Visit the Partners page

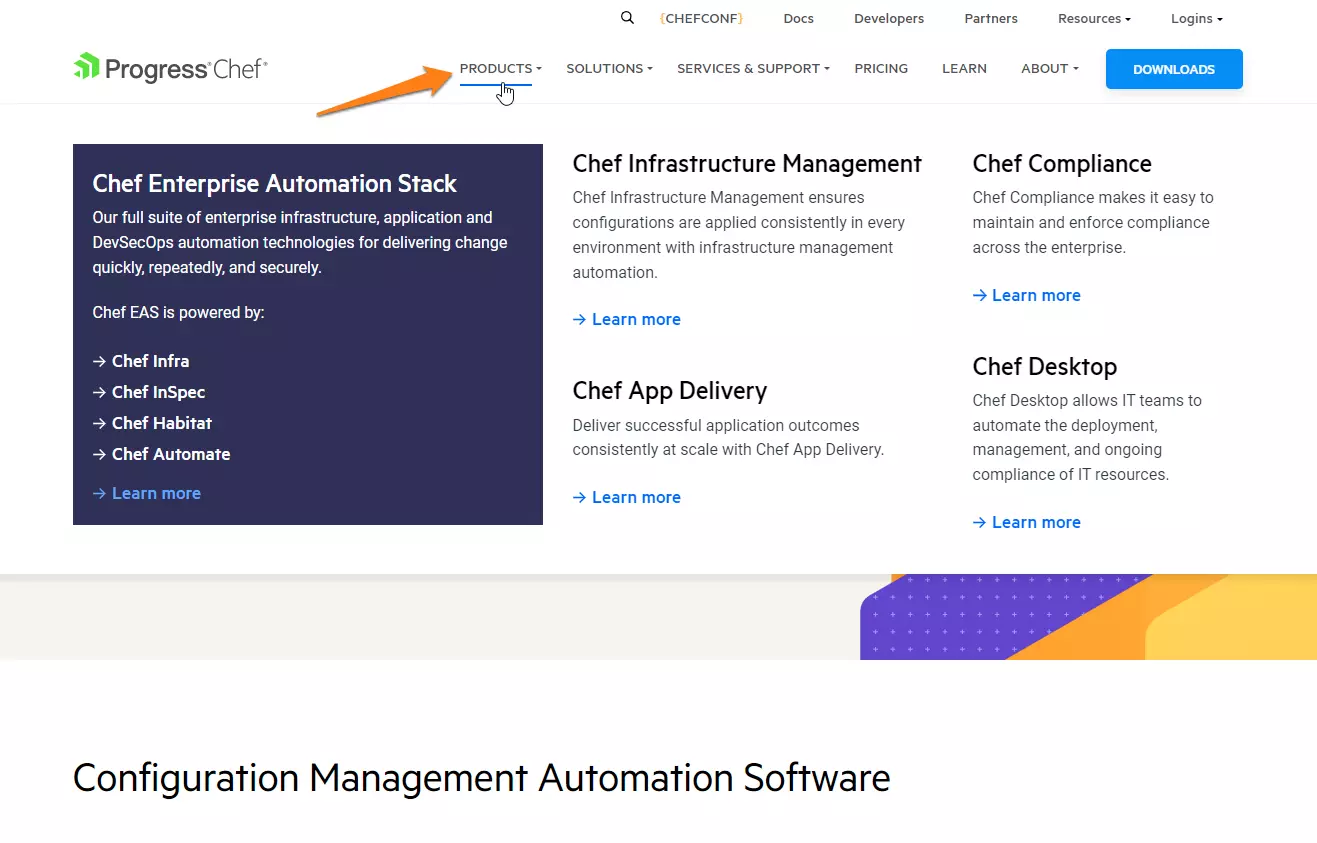(x=991, y=19)
